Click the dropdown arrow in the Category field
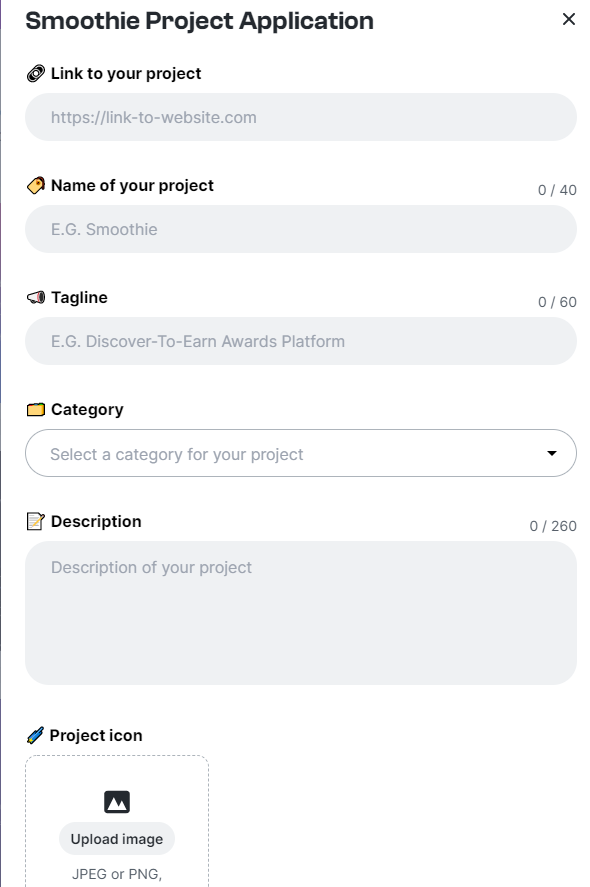 (552, 453)
